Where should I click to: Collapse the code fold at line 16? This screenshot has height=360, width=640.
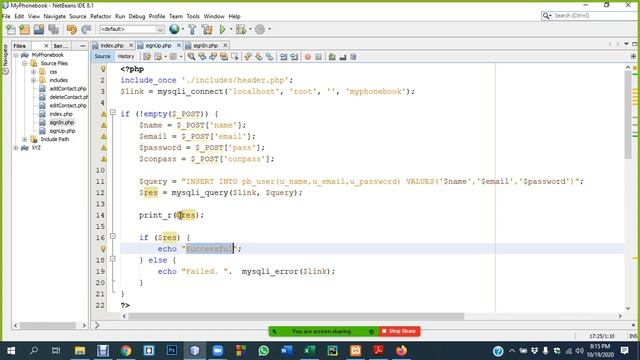point(113,236)
